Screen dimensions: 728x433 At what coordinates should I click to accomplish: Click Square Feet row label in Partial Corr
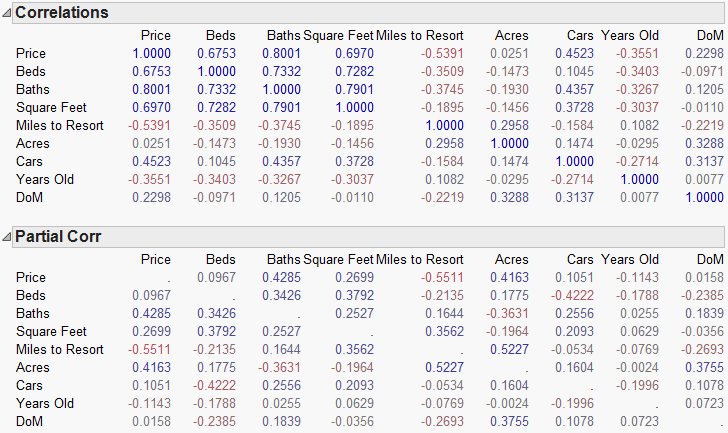point(51,332)
